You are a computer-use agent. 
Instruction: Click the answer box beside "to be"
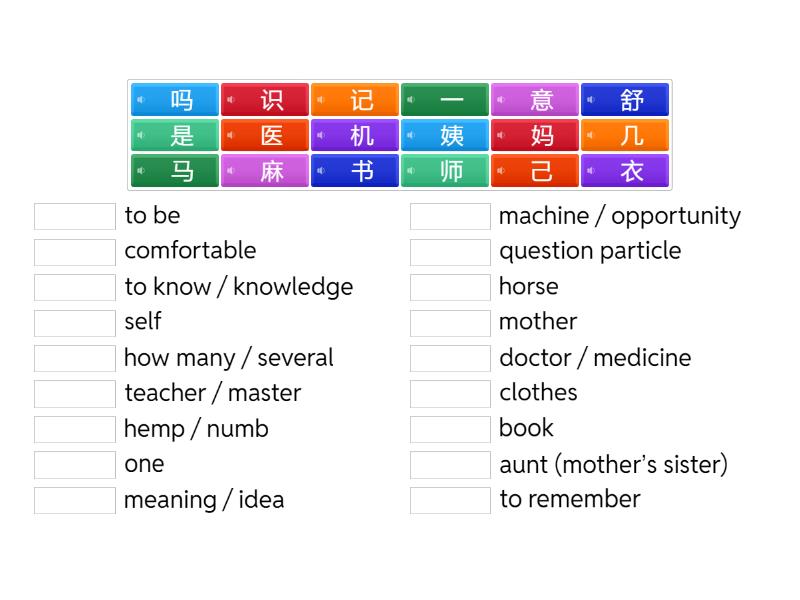coord(75,216)
